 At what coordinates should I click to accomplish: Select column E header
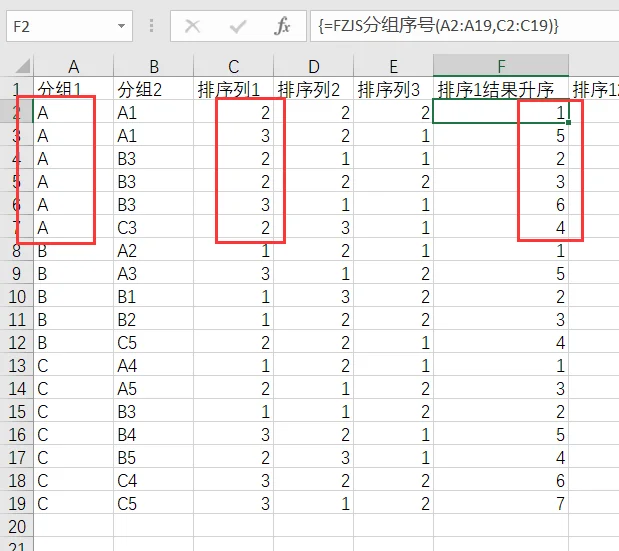(393, 66)
